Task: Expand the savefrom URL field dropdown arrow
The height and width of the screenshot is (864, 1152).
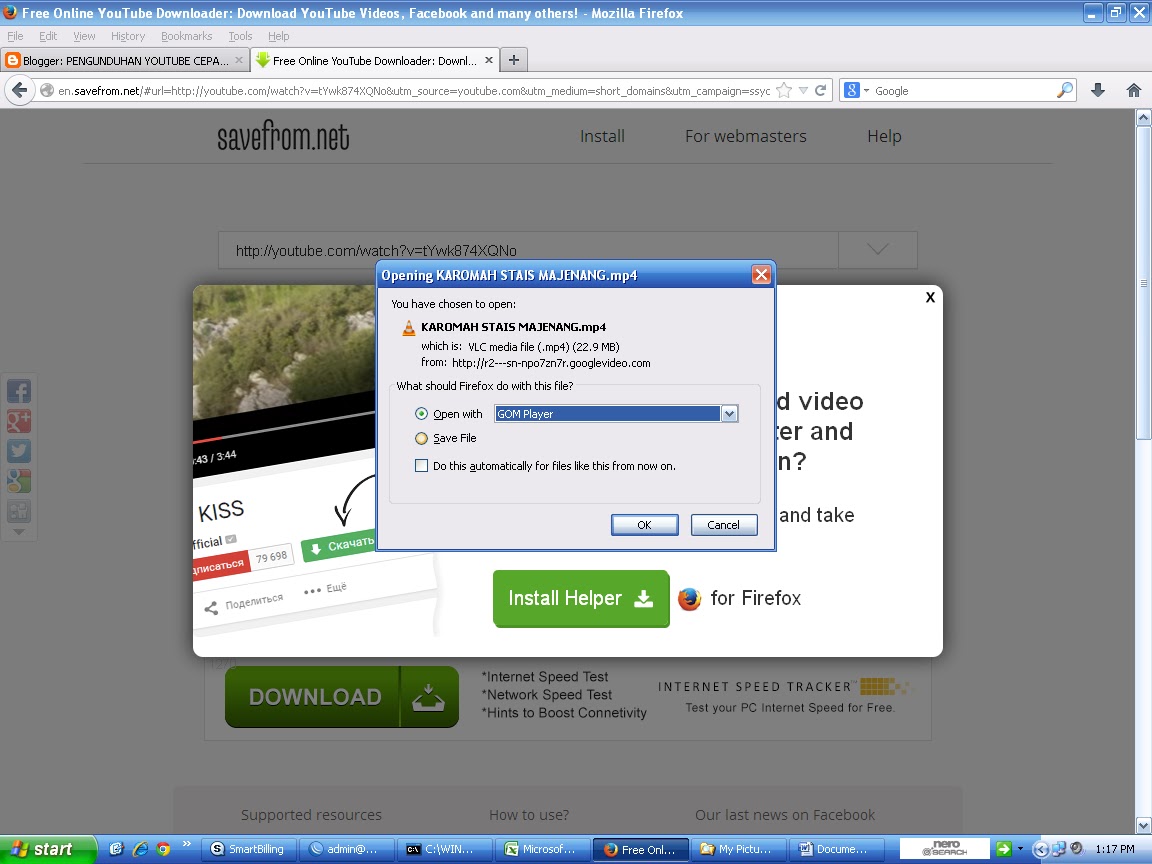Action: [878, 250]
